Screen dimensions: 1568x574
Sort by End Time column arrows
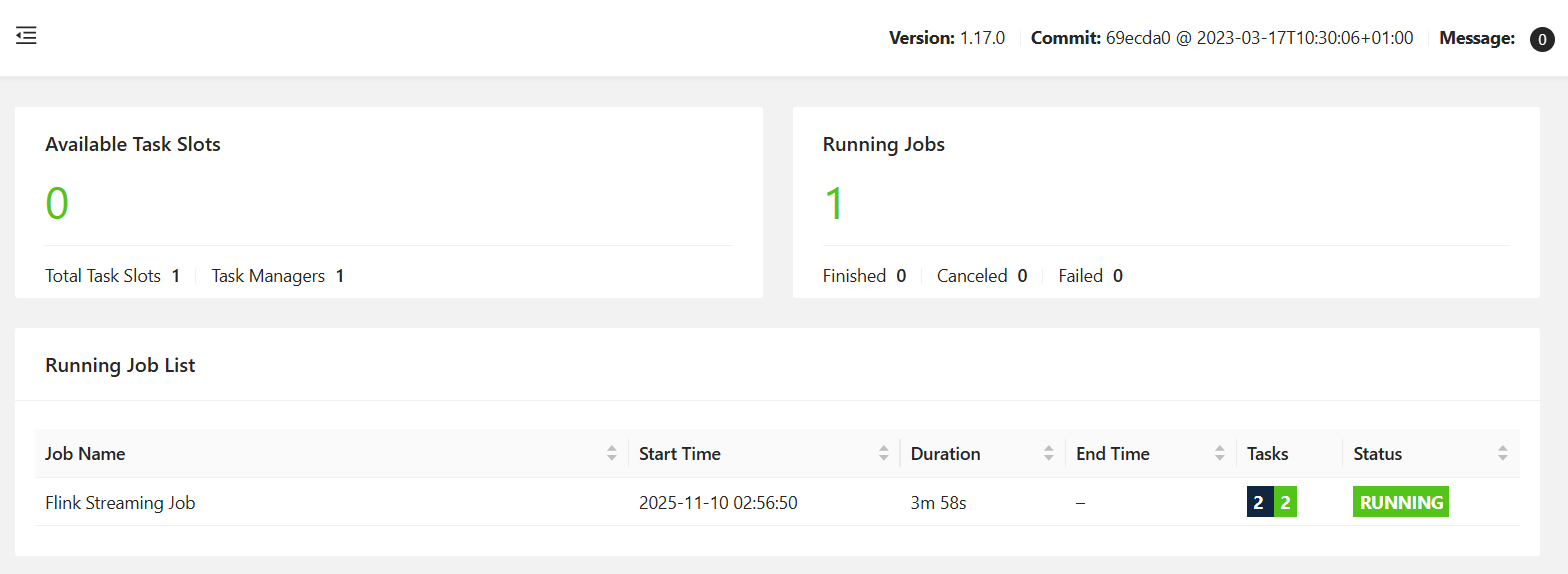click(x=1219, y=454)
